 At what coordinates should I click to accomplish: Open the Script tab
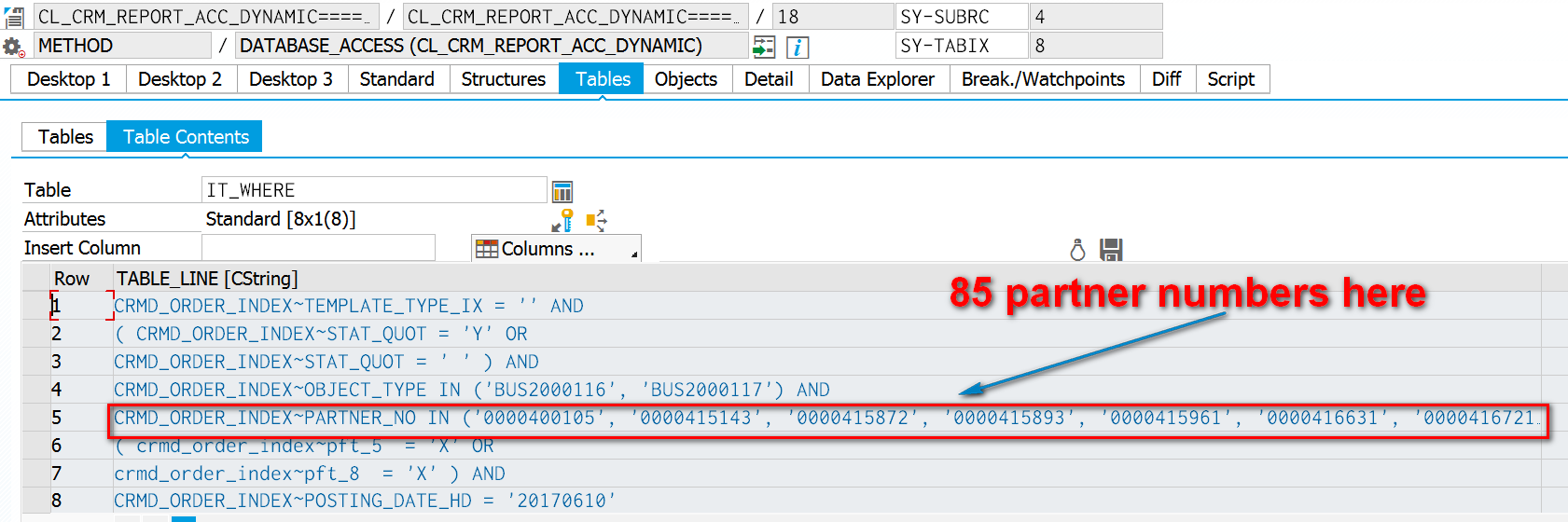[x=1231, y=79]
